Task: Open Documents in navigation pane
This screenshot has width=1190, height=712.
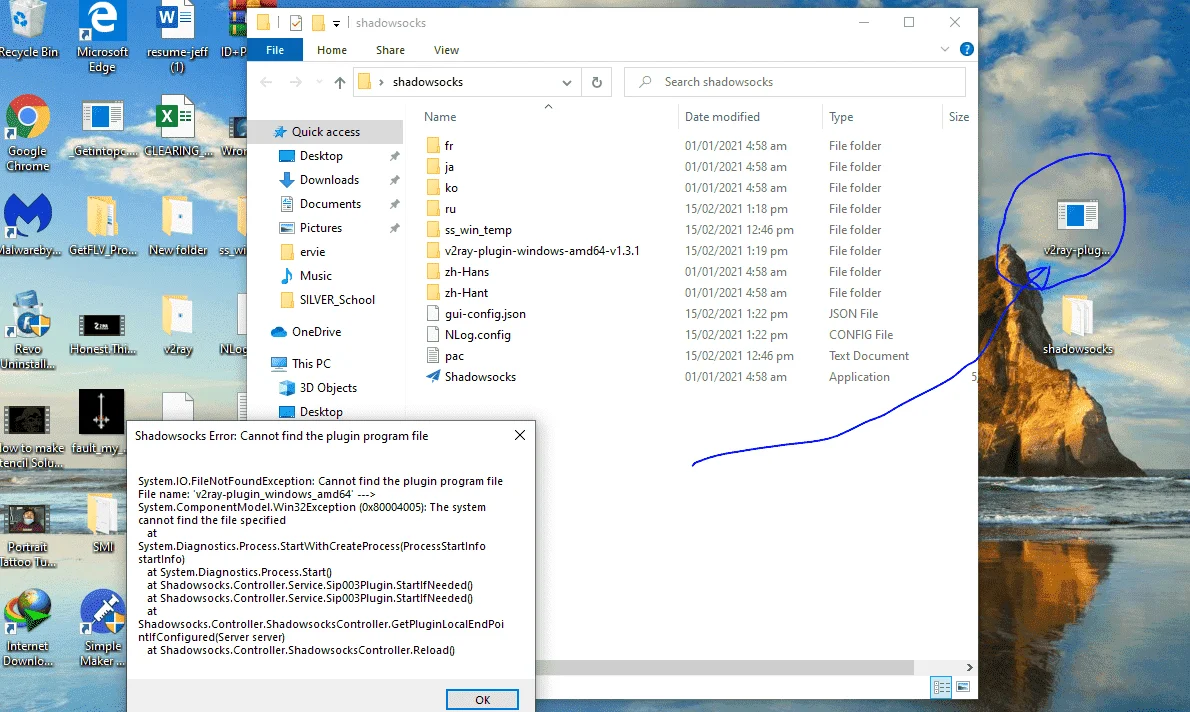Action: 330,204
